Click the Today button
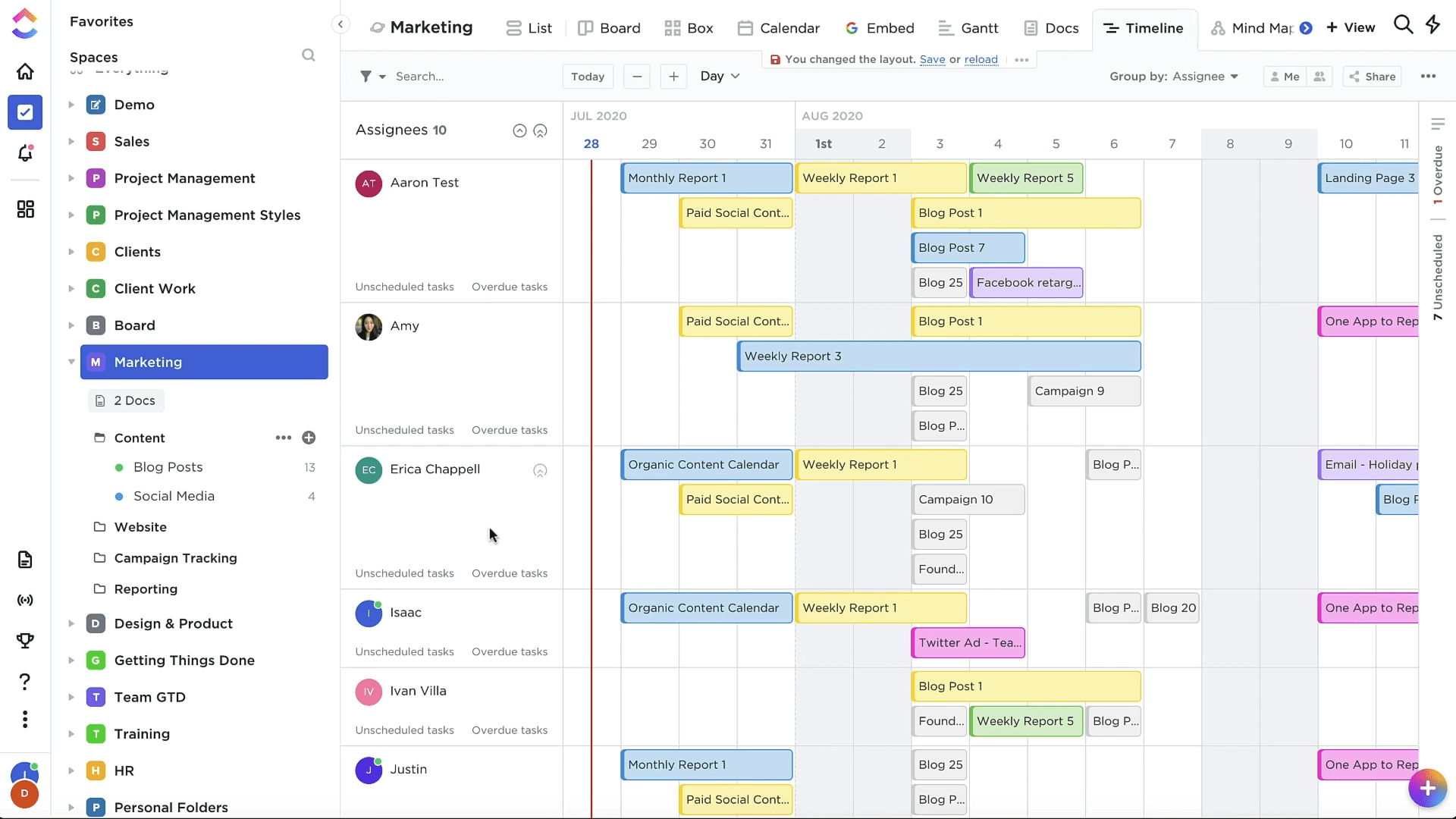The height and width of the screenshot is (819, 1456). click(x=588, y=77)
